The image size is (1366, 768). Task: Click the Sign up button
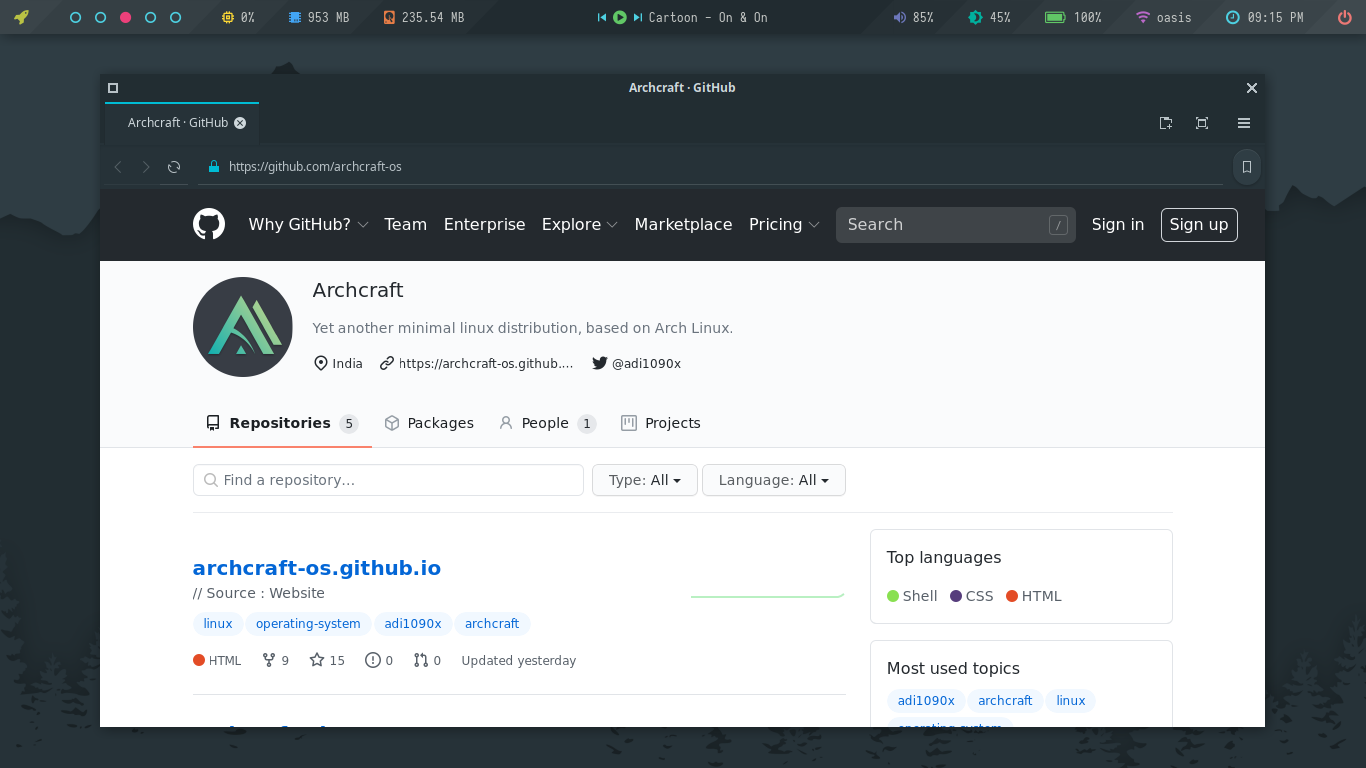click(1199, 224)
